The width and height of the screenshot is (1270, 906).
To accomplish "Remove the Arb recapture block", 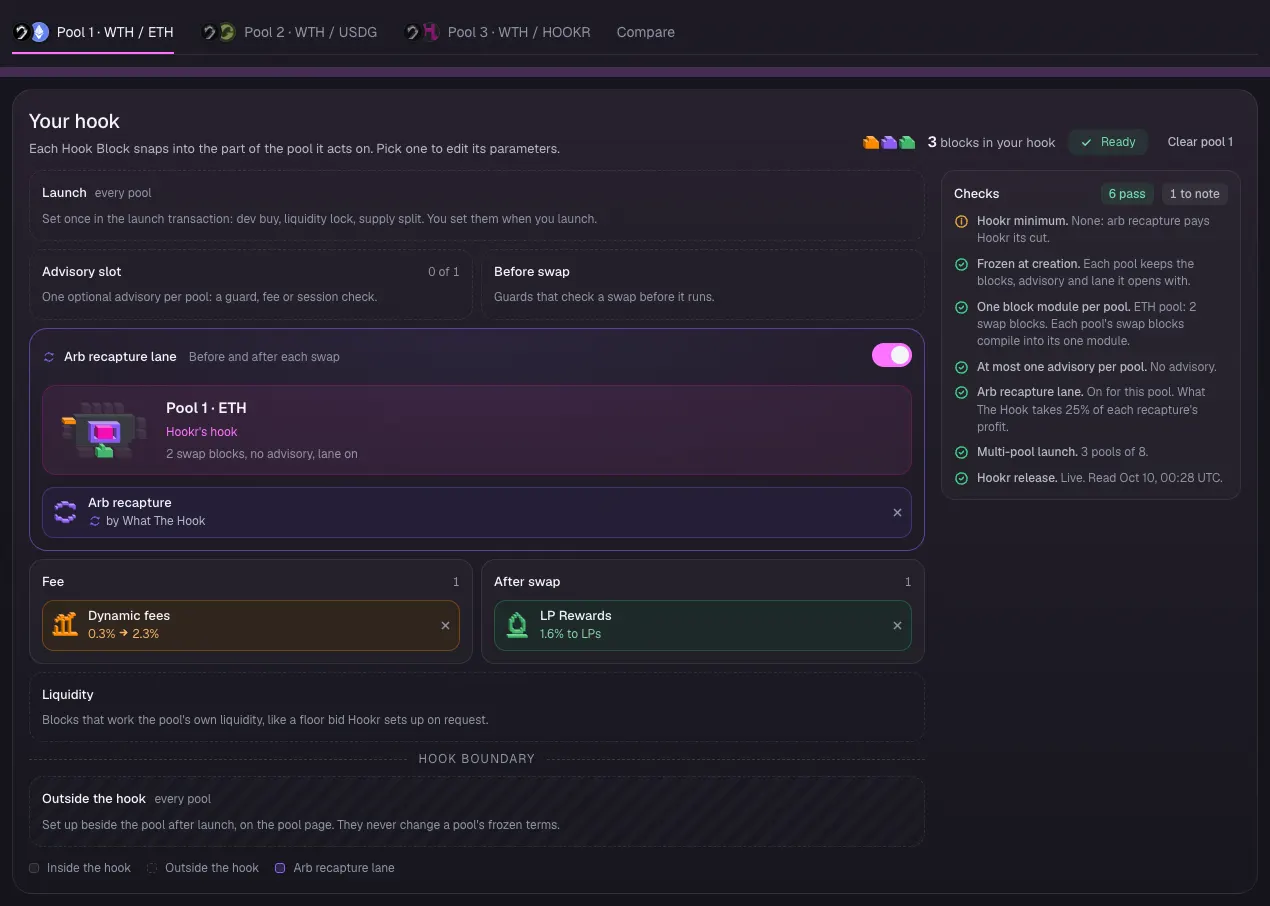I will (x=897, y=512).
